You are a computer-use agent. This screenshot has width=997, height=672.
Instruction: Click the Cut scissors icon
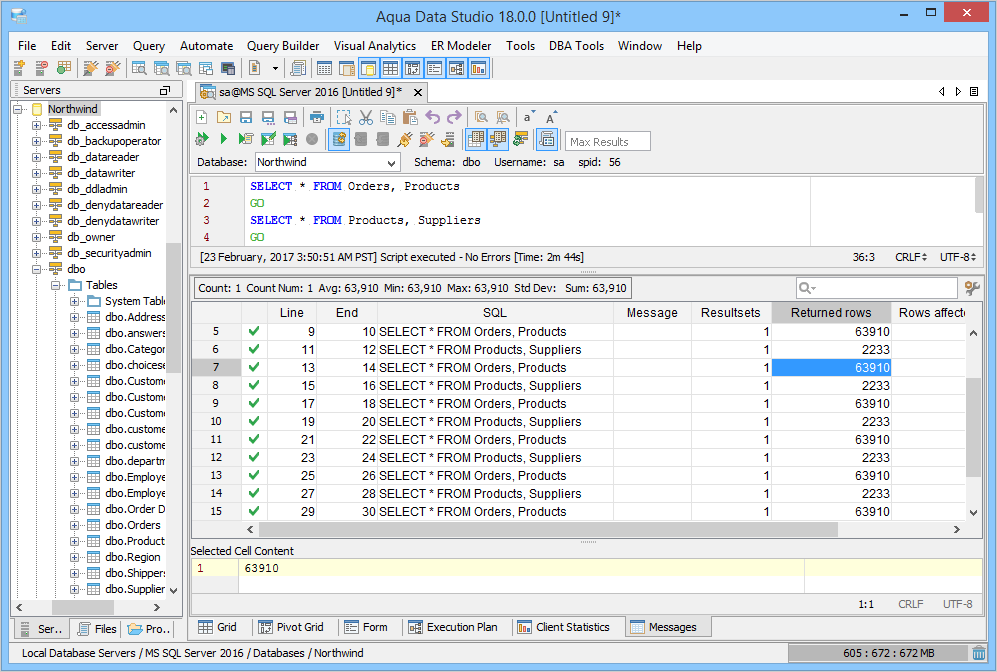tap(366, 117)
